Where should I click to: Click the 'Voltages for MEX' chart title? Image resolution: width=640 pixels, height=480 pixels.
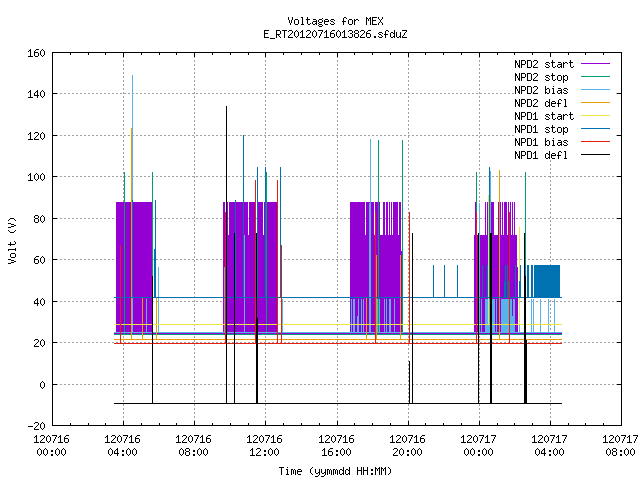335,21
